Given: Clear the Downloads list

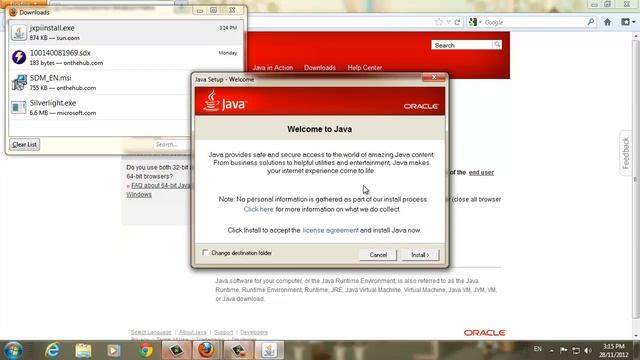Looking at the screenshot, I should [24, 144].
